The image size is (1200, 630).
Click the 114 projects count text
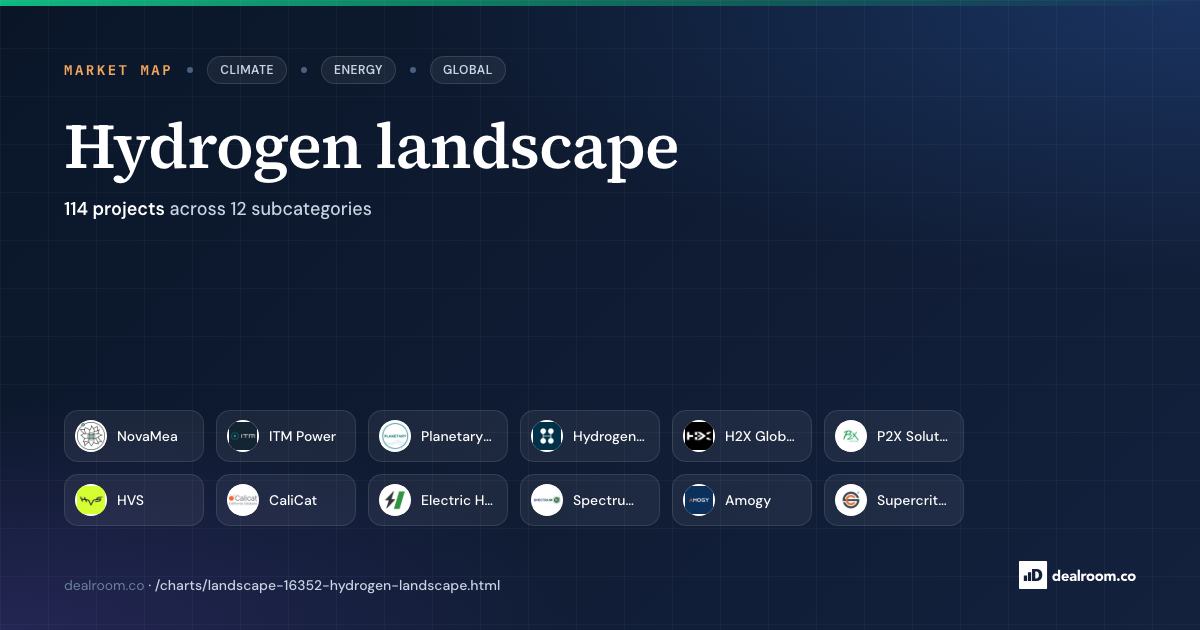[x=114, y=209]
